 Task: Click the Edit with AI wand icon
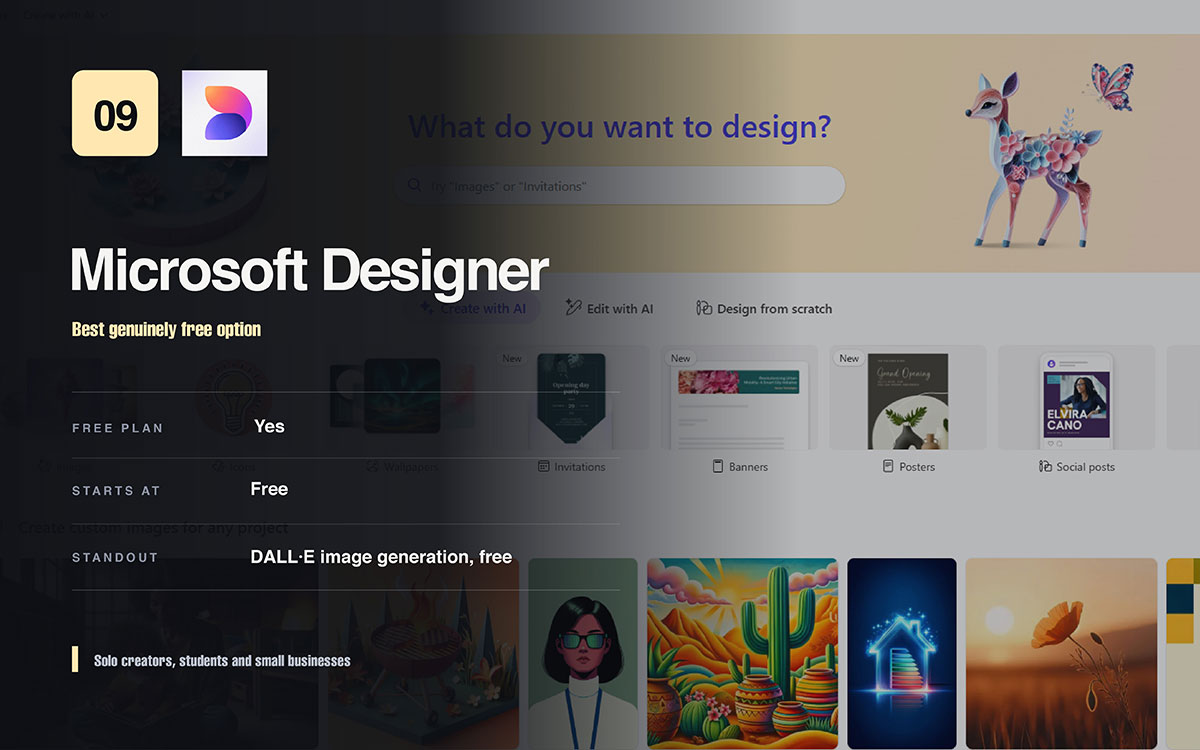[573, 307]
